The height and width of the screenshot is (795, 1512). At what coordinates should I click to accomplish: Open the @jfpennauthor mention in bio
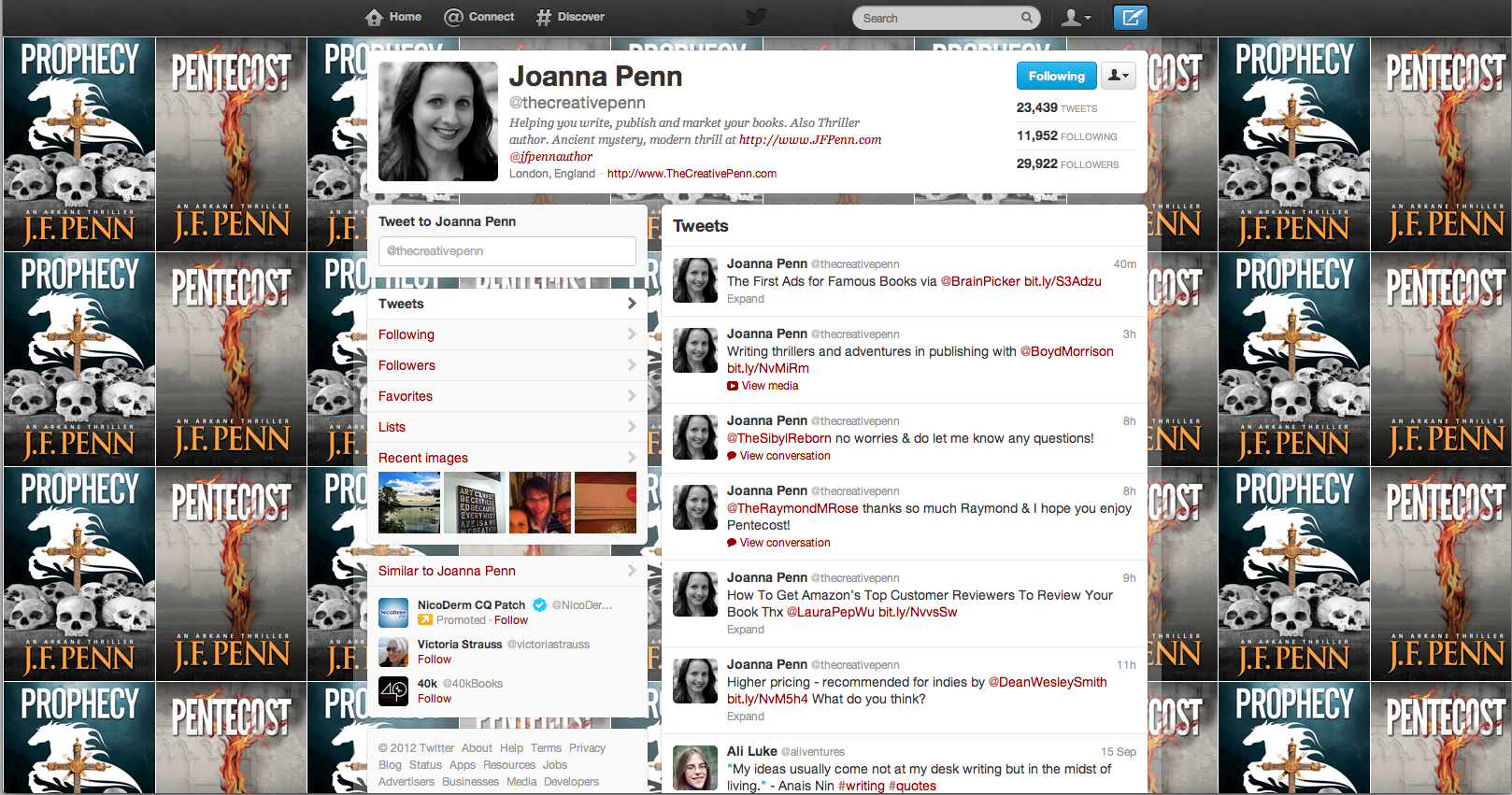coord(550,157)
